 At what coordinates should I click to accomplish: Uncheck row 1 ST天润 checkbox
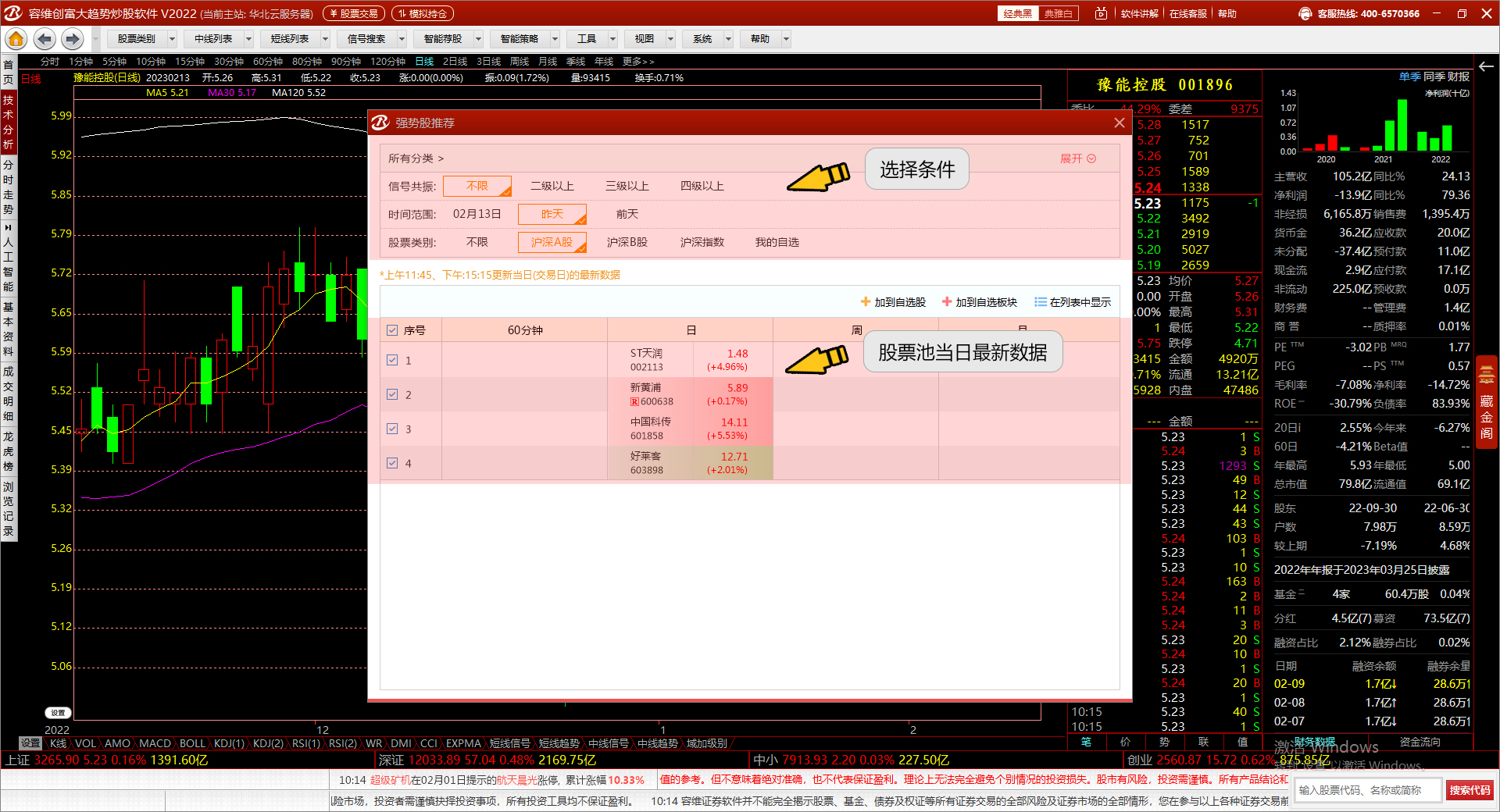click(x=392, y=360)
